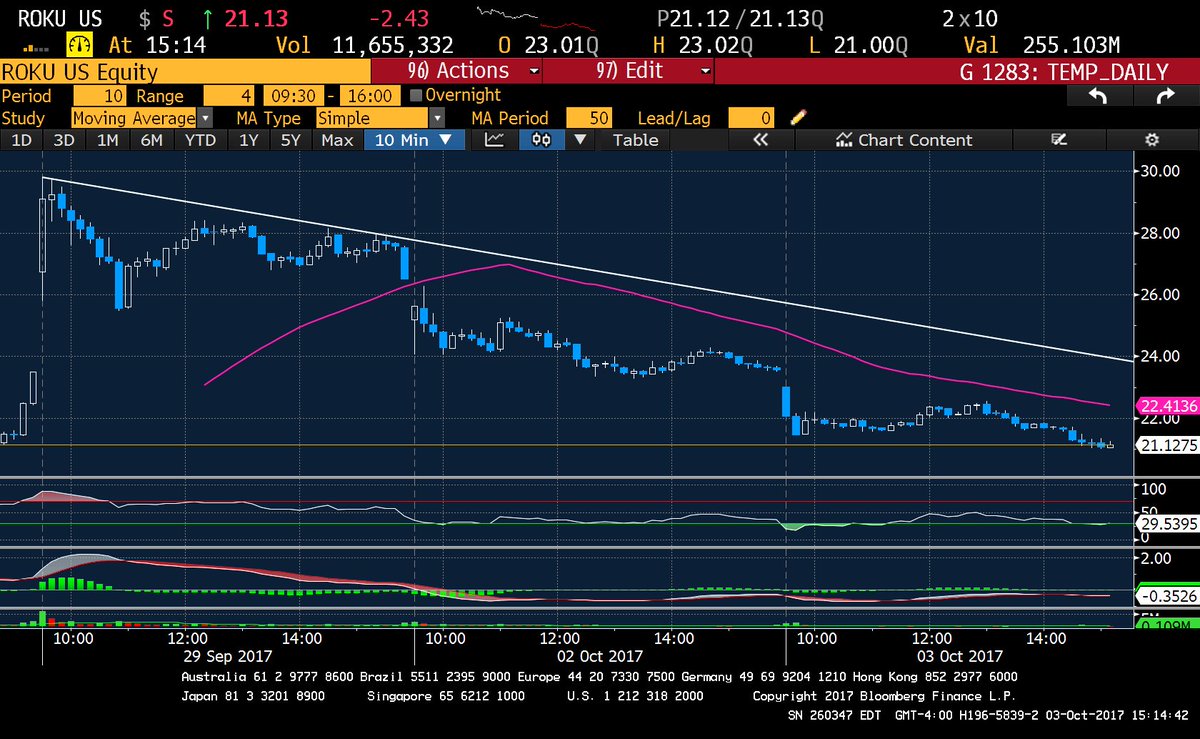The image size is (1200, 739).
Task: Click the MACD value label -0.3526
Action: [x=1169, y=596]
